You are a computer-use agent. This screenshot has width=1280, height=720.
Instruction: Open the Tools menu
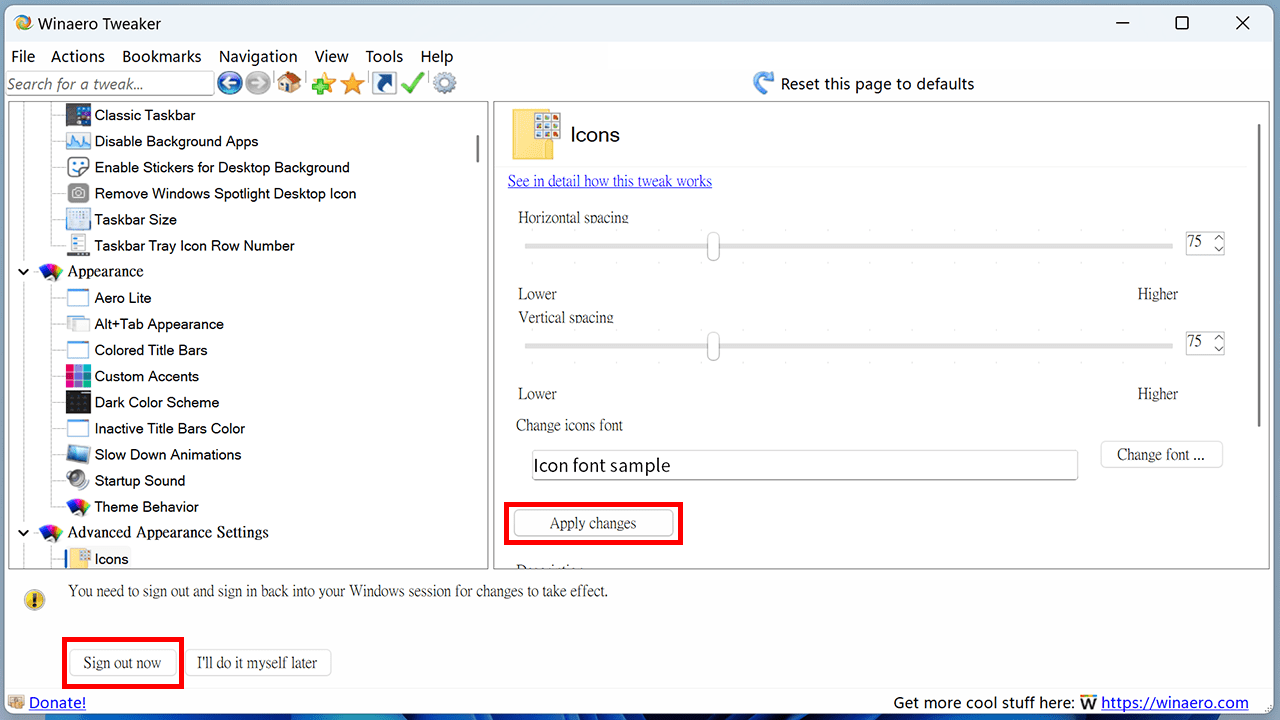coord(384,56)
